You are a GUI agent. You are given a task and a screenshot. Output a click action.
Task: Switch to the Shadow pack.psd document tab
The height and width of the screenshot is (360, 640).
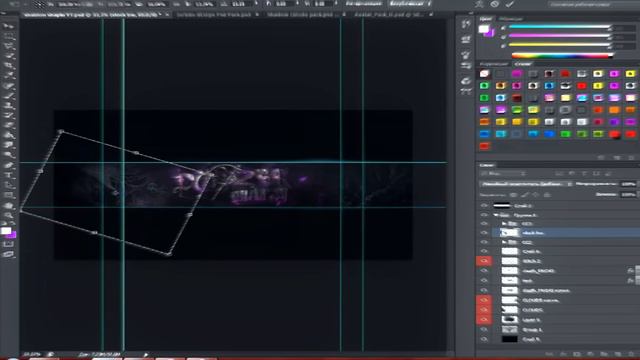pyautogui.click(x=301, y=14)
